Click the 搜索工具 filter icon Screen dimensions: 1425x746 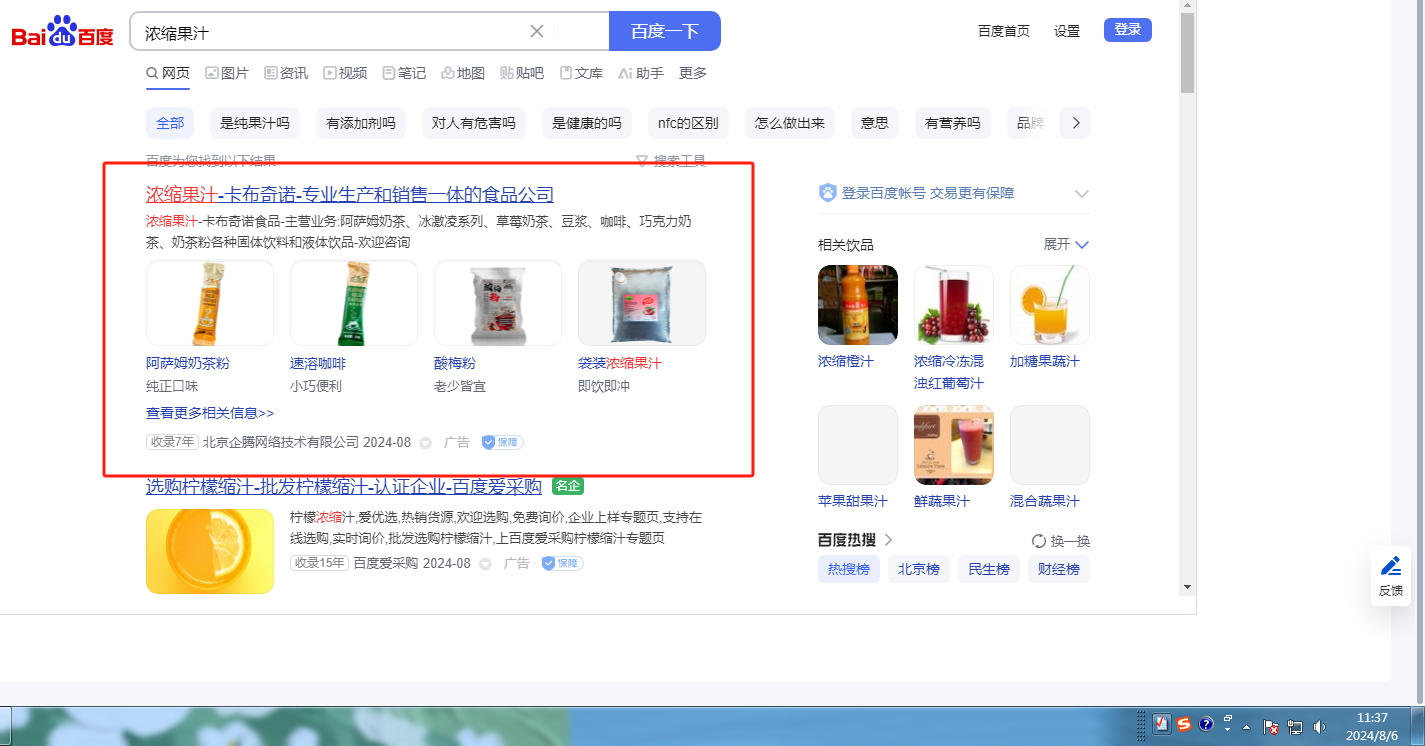643,161
